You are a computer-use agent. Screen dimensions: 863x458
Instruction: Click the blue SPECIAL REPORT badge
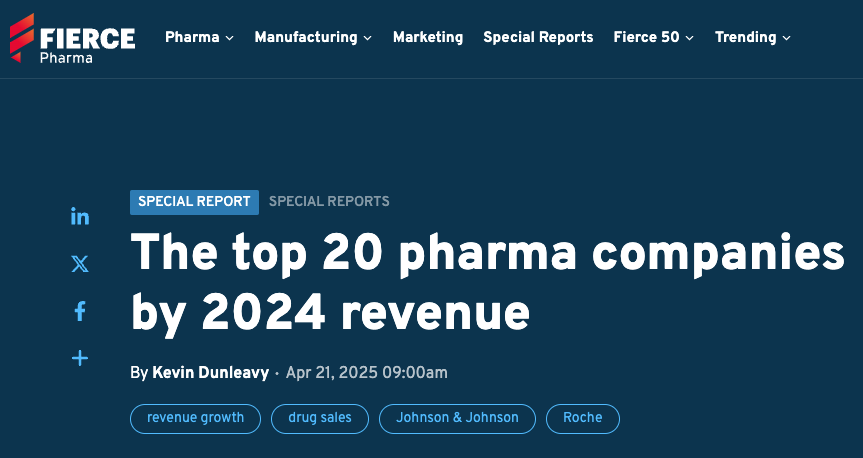[194, 202]
